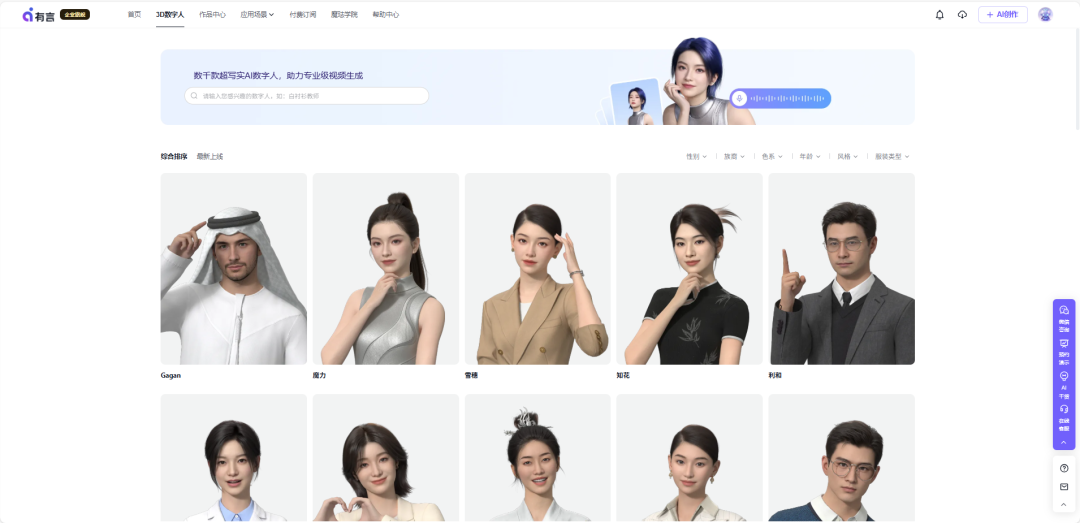Click the 魔力 name label
Screen dimensions: 1080x523
tap(320, 376)
